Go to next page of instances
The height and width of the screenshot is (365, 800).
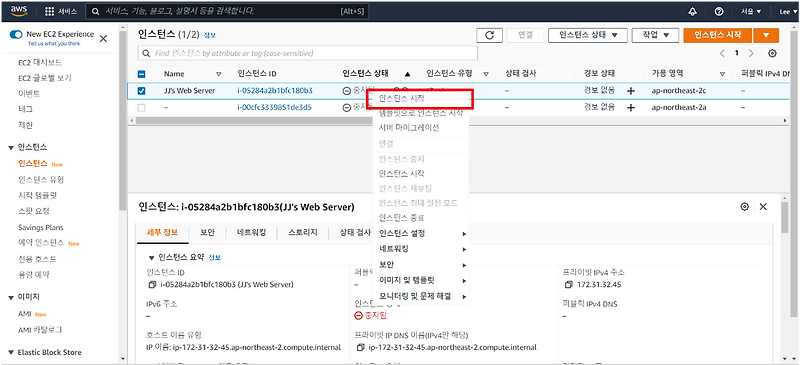pos(751,53)
